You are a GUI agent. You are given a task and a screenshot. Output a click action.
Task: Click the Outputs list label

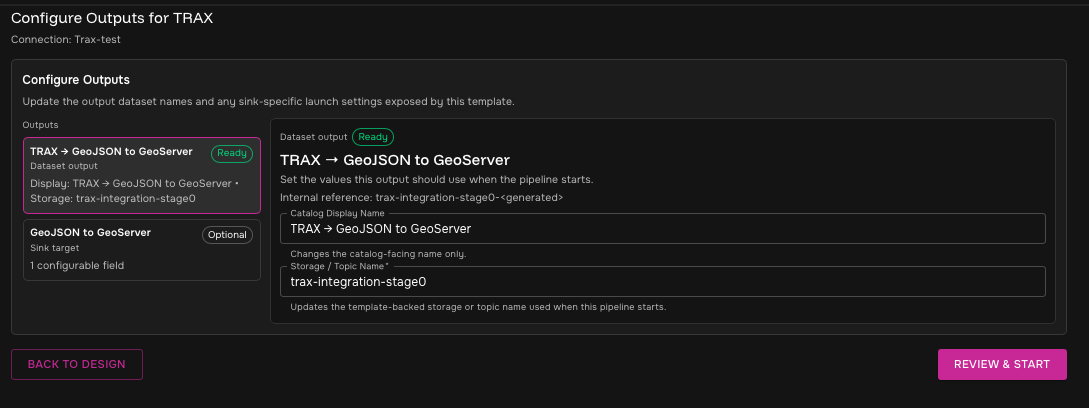click(40, 125)
